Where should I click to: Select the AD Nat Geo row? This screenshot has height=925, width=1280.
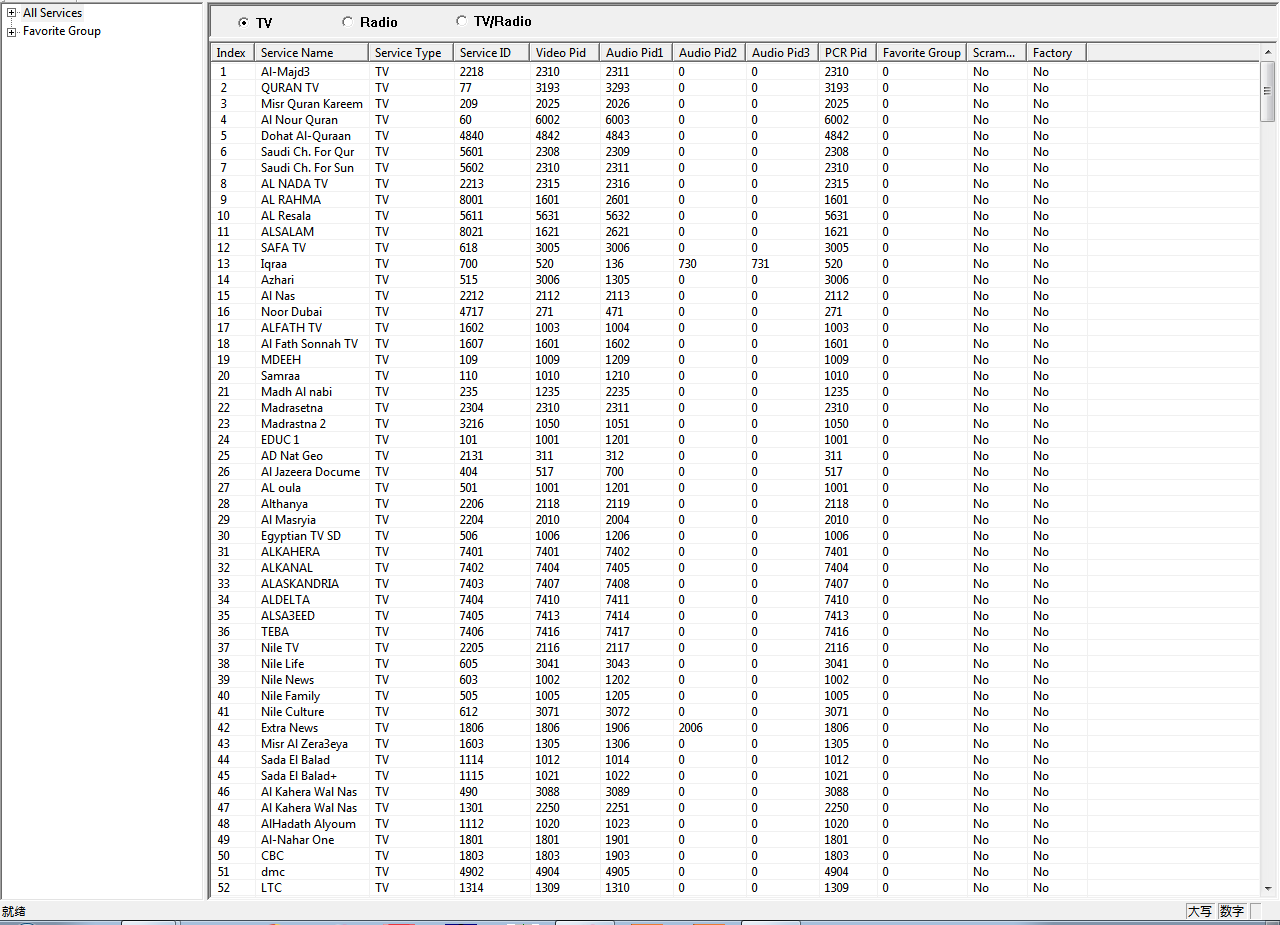coord(649,456)
